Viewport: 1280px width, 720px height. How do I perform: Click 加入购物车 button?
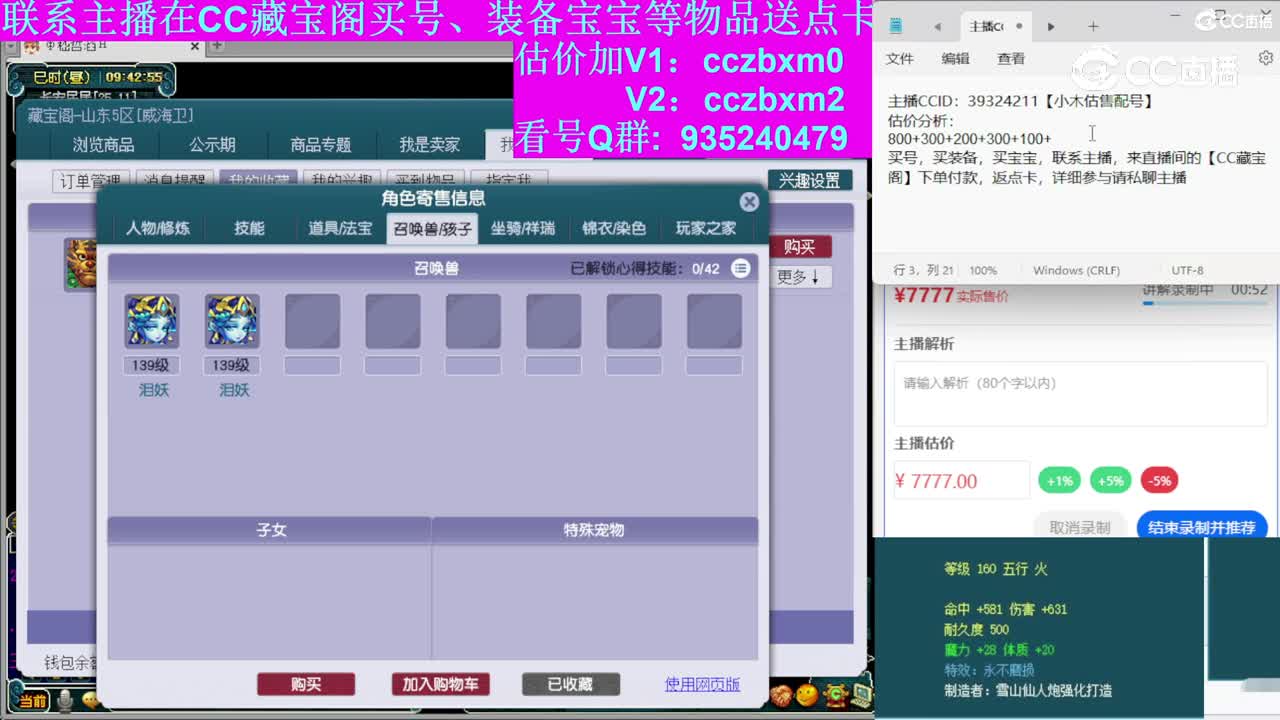tap(440, 684)
